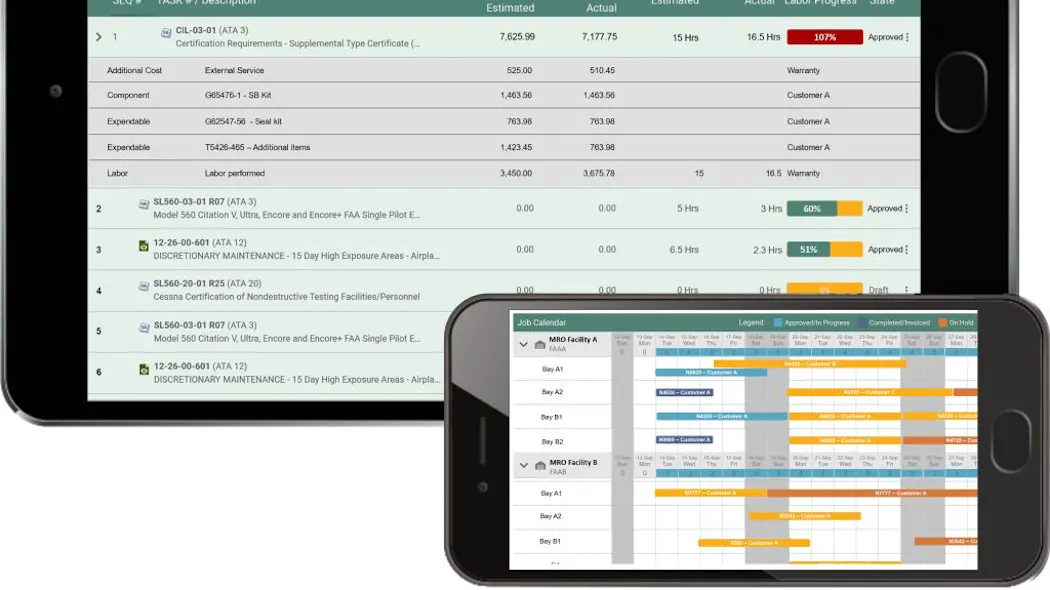
Task: Select the G65476-1 - SB Kit component
Action: pyautogui.click(x=238, y=95)
